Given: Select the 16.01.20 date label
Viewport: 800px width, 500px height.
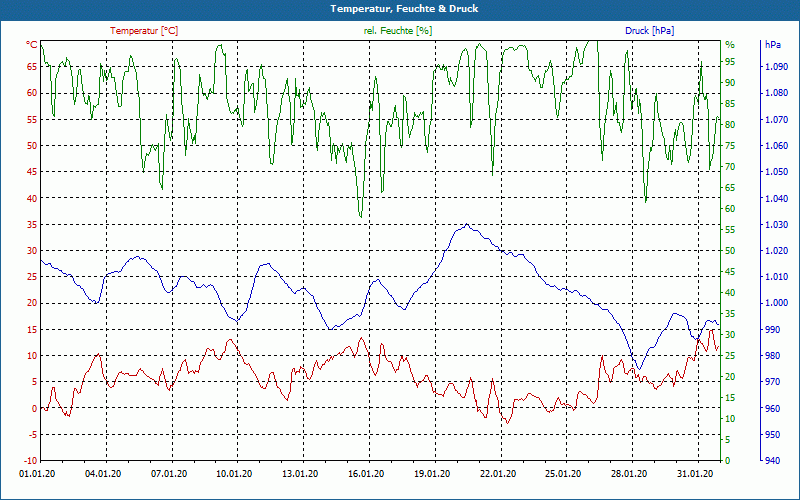Looking at the screenshot, I should coord(366,474).
